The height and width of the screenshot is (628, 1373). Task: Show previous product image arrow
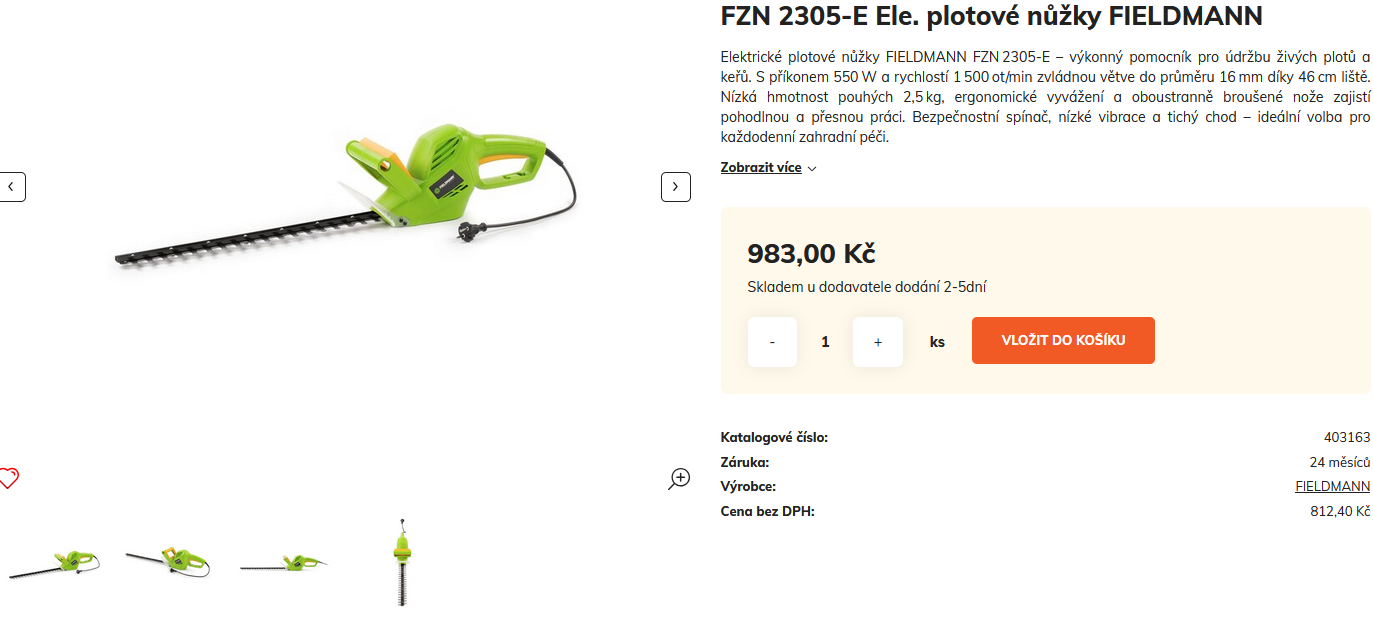click(12, 186)
